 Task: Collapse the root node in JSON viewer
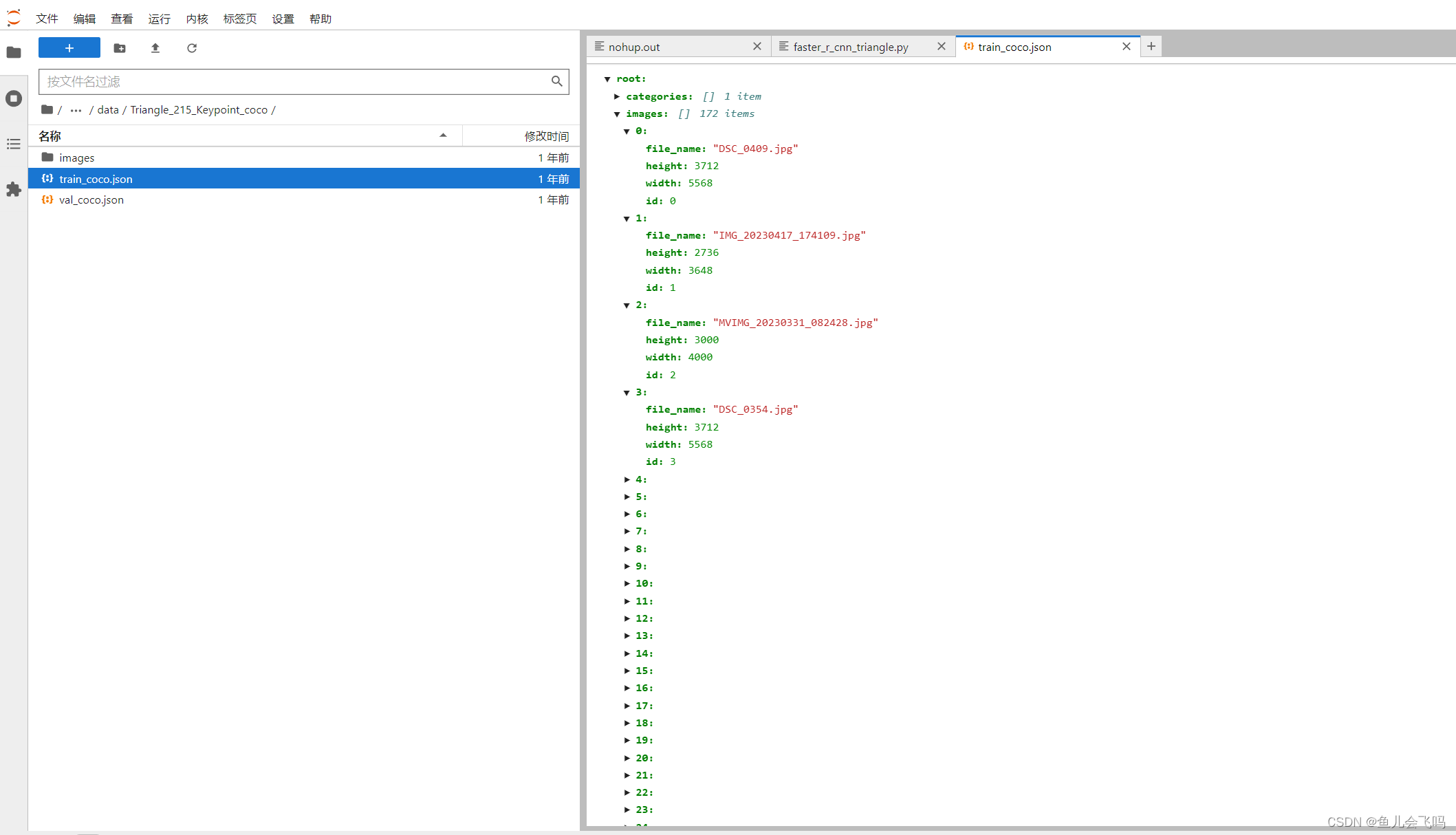(x=607, y=79)
